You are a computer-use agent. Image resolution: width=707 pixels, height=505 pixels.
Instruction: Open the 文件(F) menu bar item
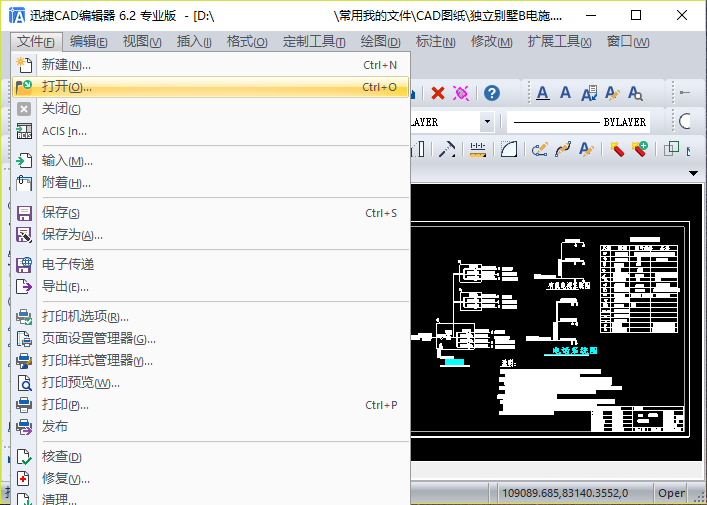point(36,41)
